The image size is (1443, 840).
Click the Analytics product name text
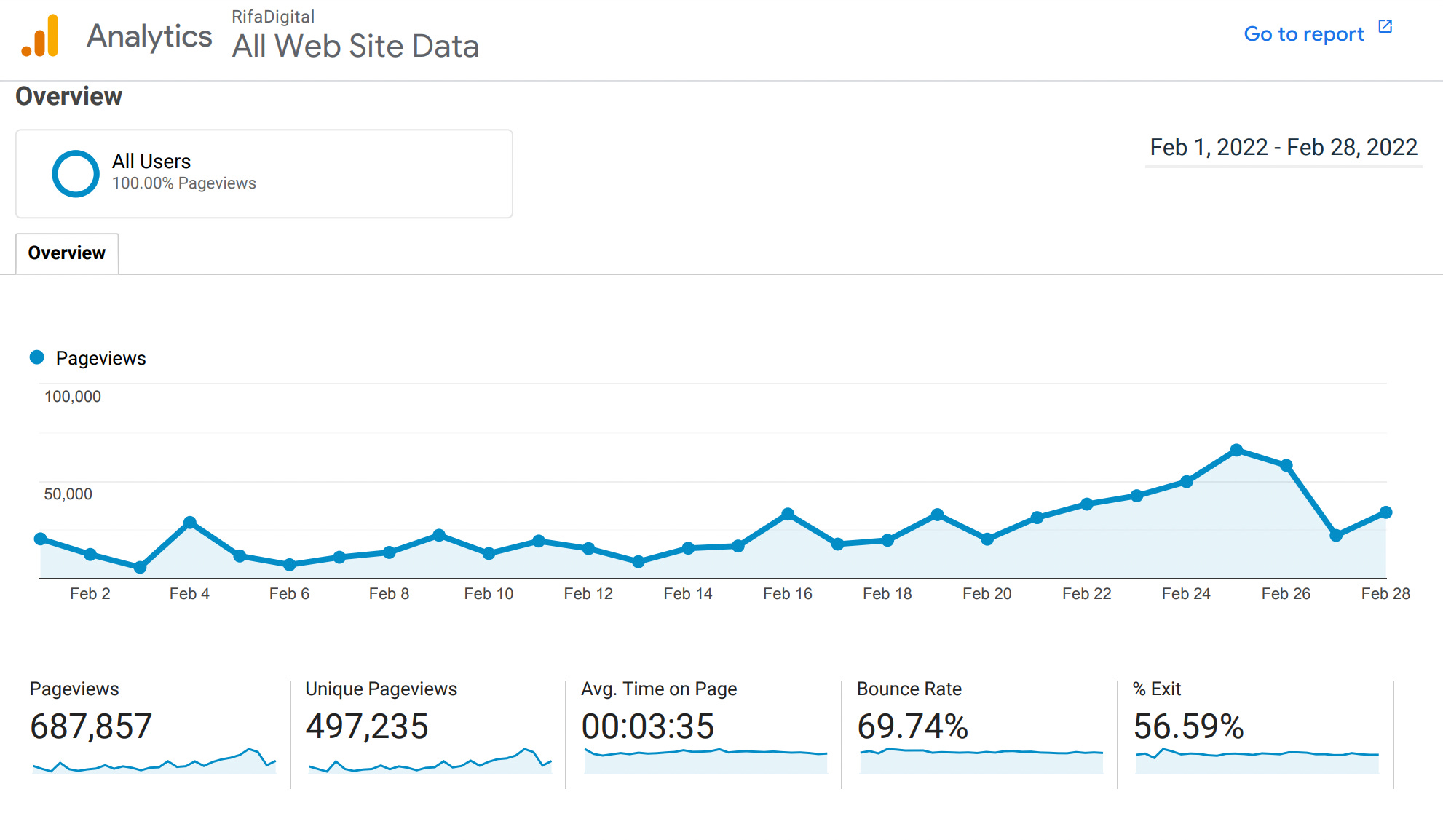coord(149,36)
